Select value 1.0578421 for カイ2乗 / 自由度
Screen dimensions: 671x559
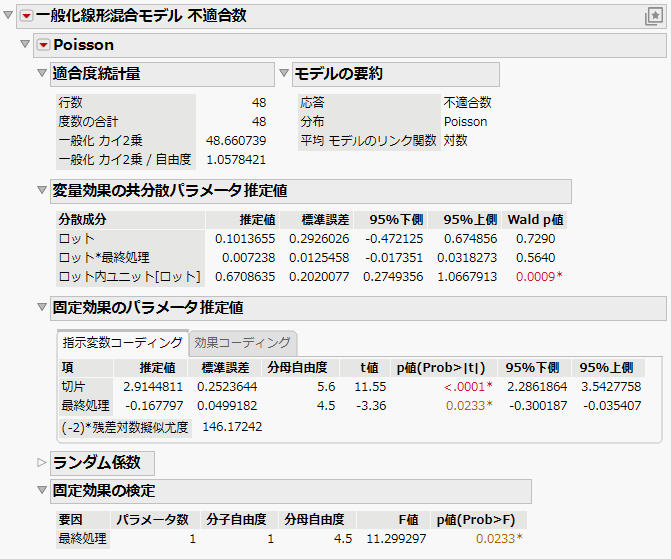236,160
